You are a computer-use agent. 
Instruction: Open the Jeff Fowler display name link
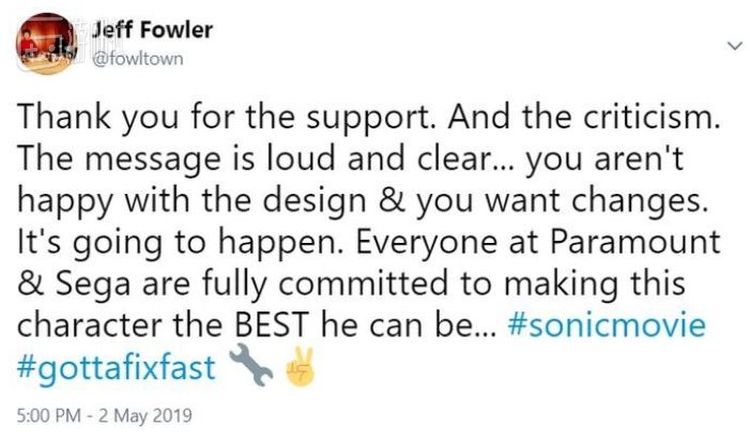151,30
